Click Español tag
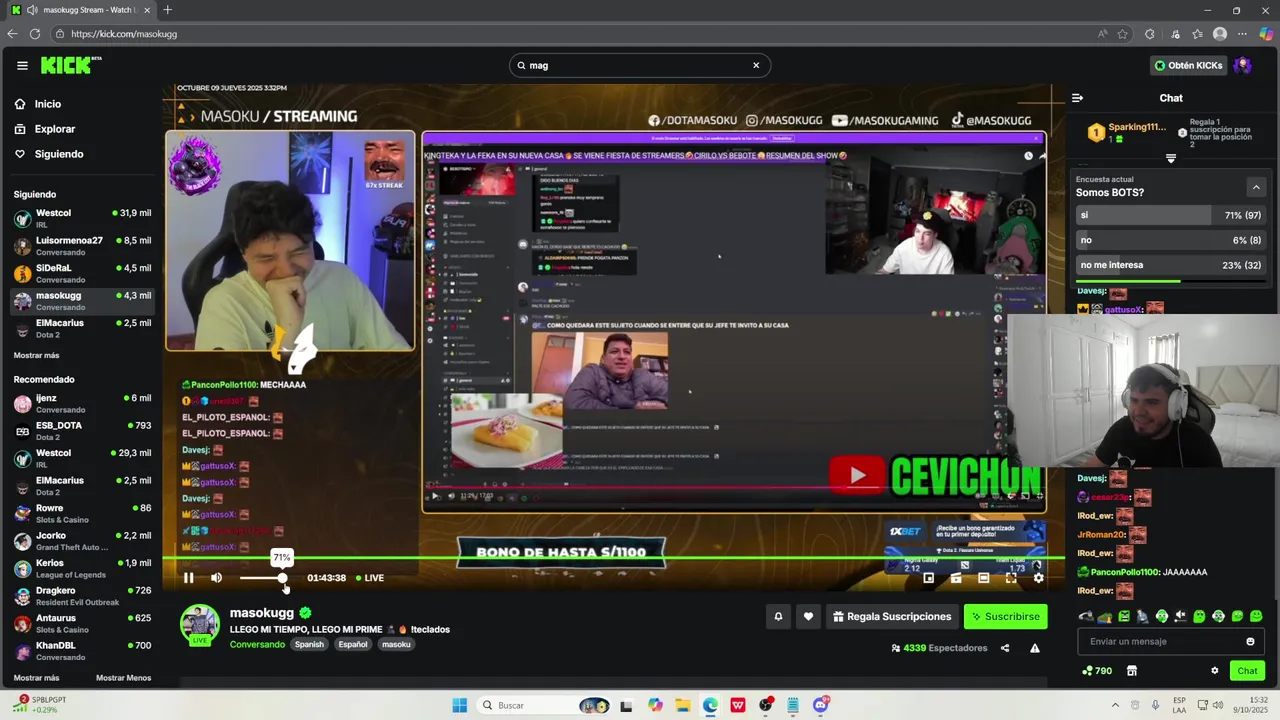Image resolution: width=1280 pixels, height=720 pixels. tap(353, 644)
